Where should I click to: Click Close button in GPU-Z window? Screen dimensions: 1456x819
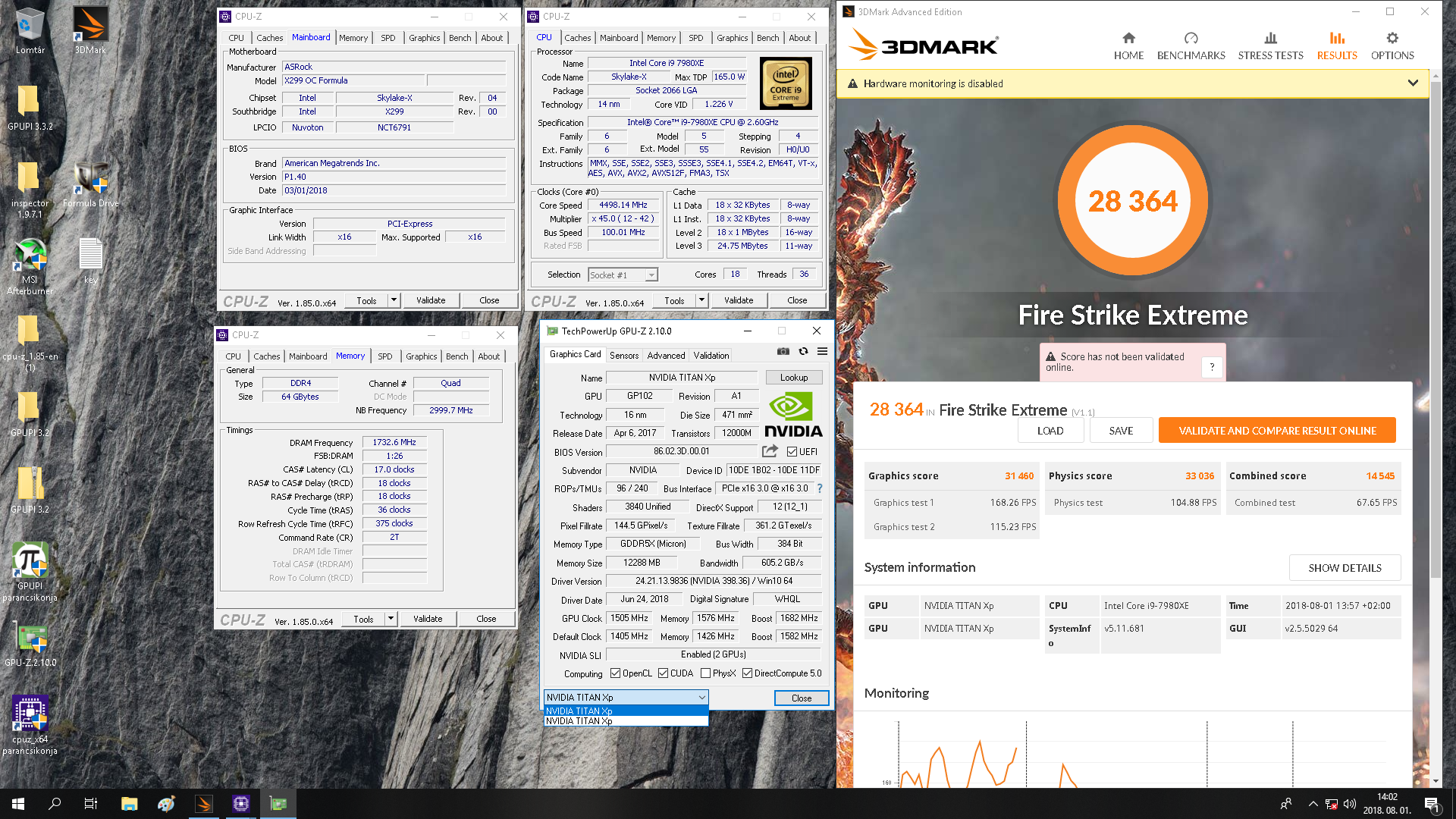click(802, 698)
